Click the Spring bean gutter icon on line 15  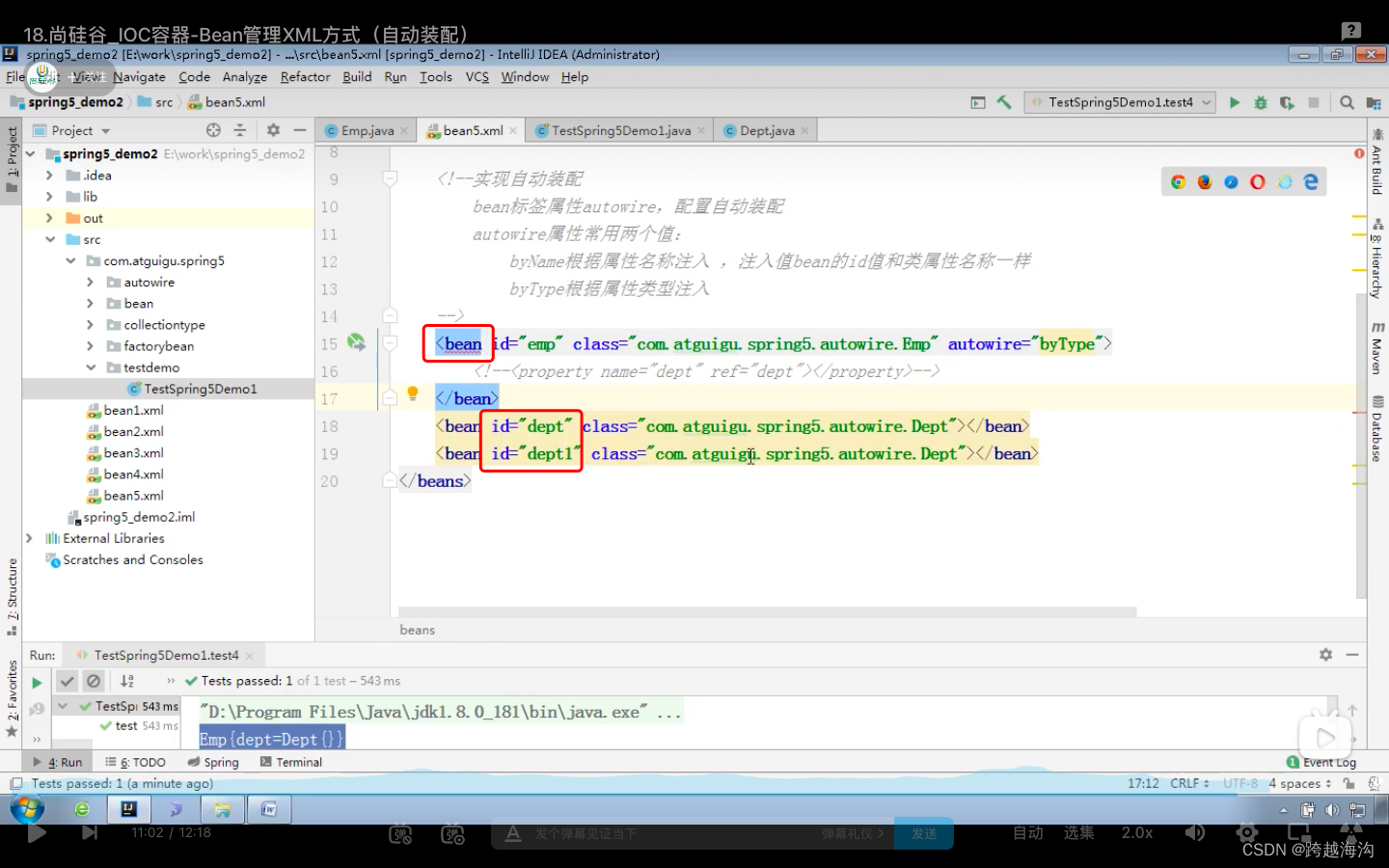tap(356, 342)
